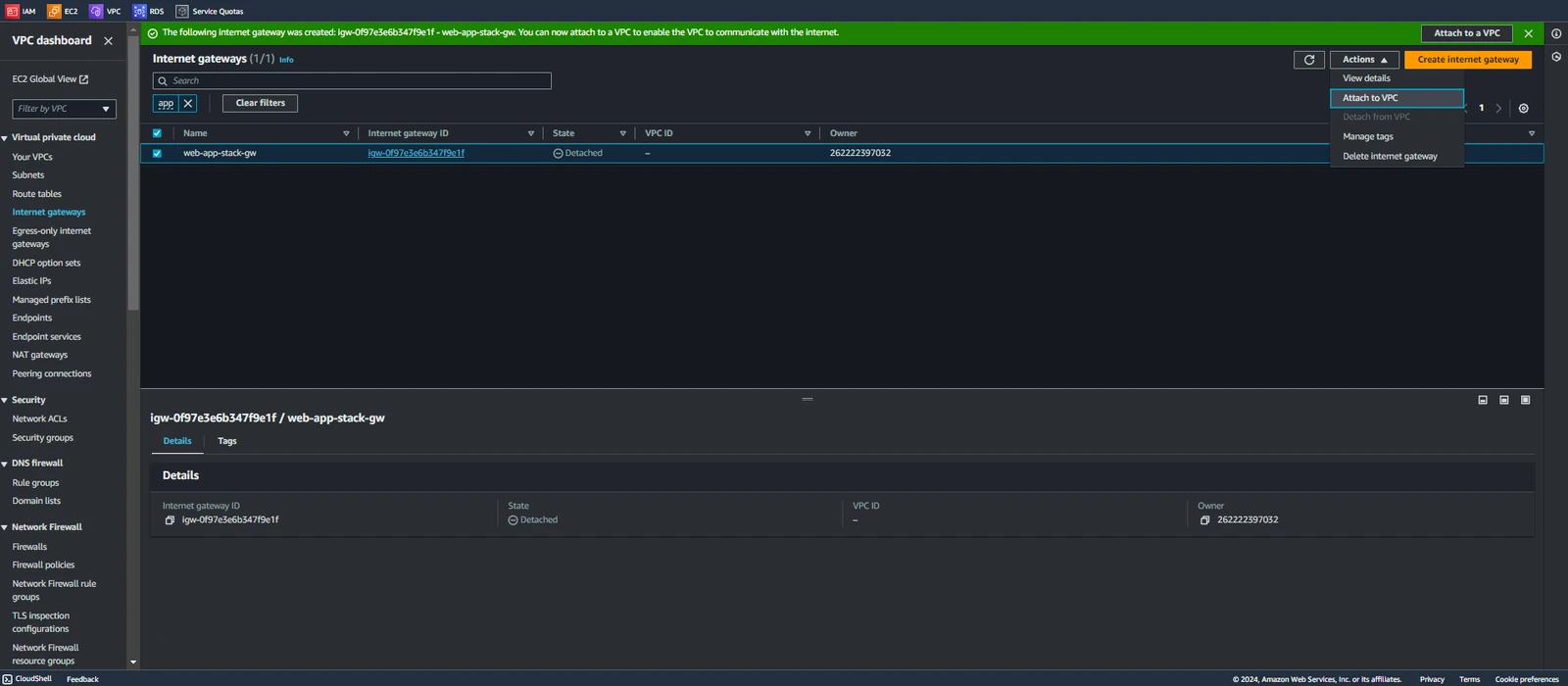This screenshot has height=686, width=1568.
Task: Click the Clear filters button
Action: pyautogui.click(x=260, y=103)
